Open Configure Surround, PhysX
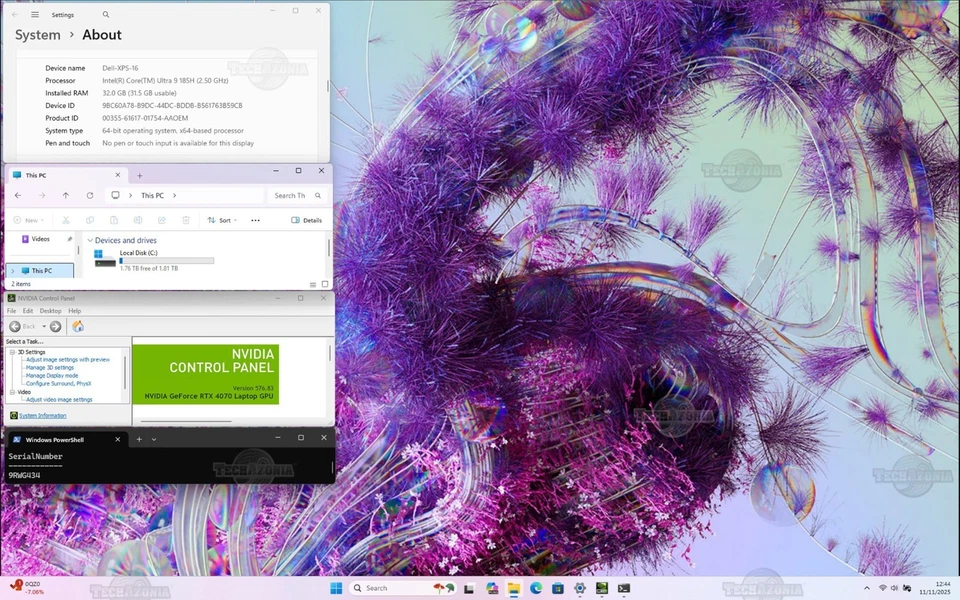The width and height of the screenshot is (960, 600). [58, 384]
